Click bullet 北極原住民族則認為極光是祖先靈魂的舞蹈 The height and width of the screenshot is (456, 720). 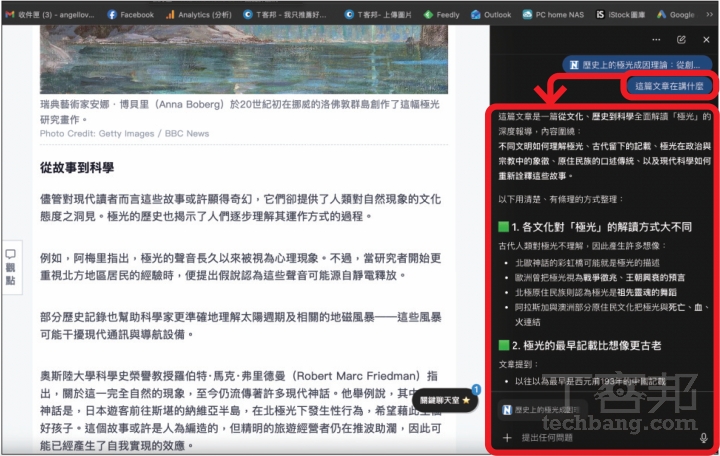click(x=596, y=293)
